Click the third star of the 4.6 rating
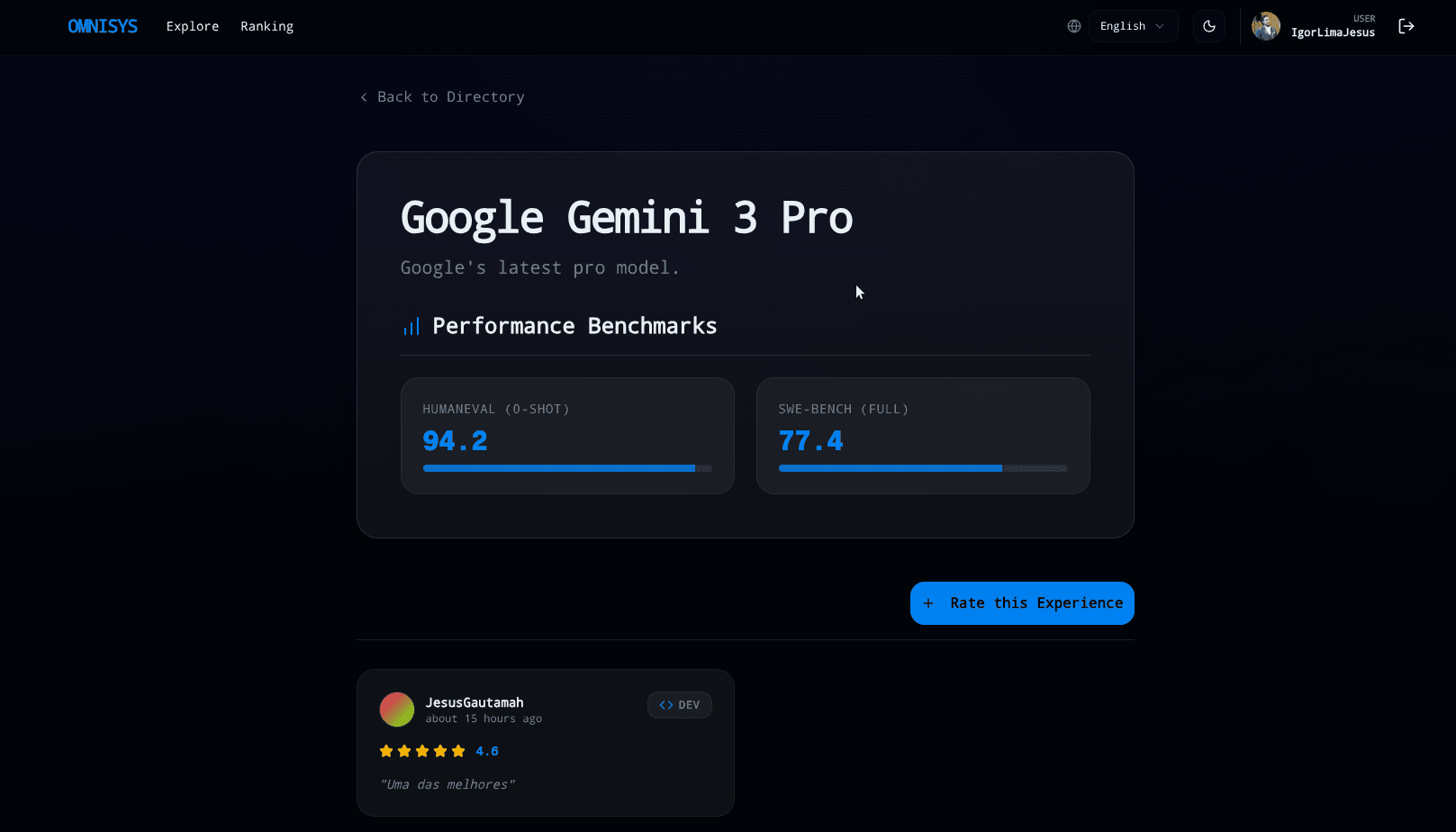1456x832 pixels. [422, 750]
